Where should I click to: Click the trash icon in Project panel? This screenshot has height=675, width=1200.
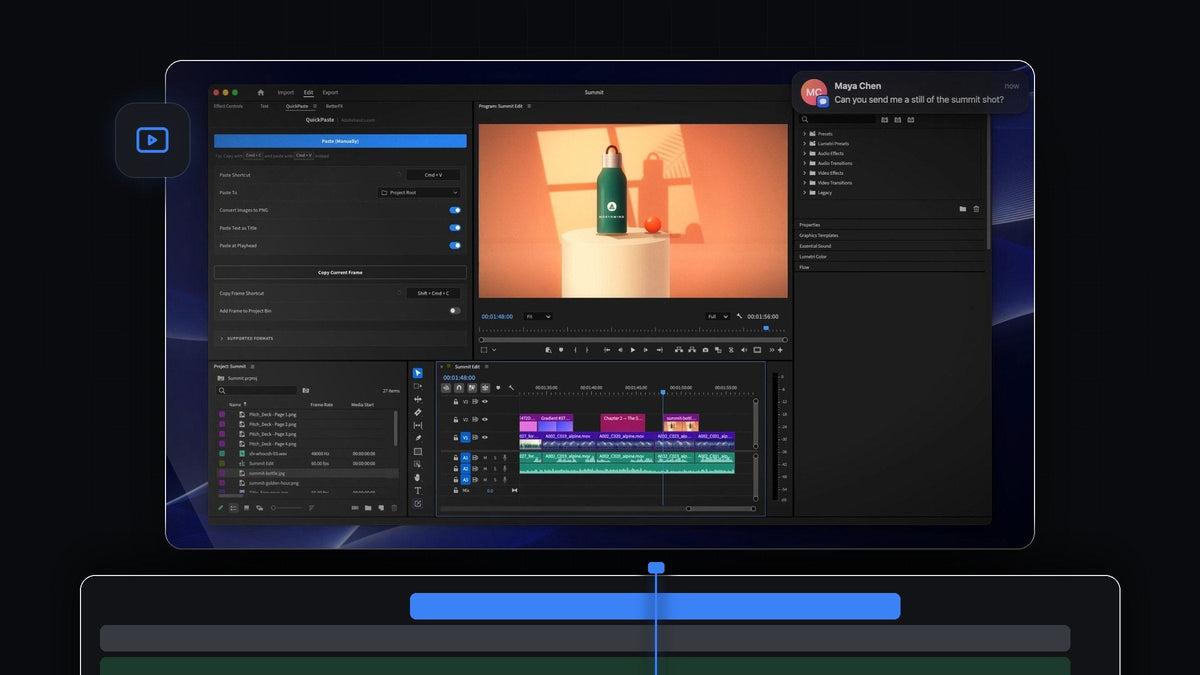(394, 508)
